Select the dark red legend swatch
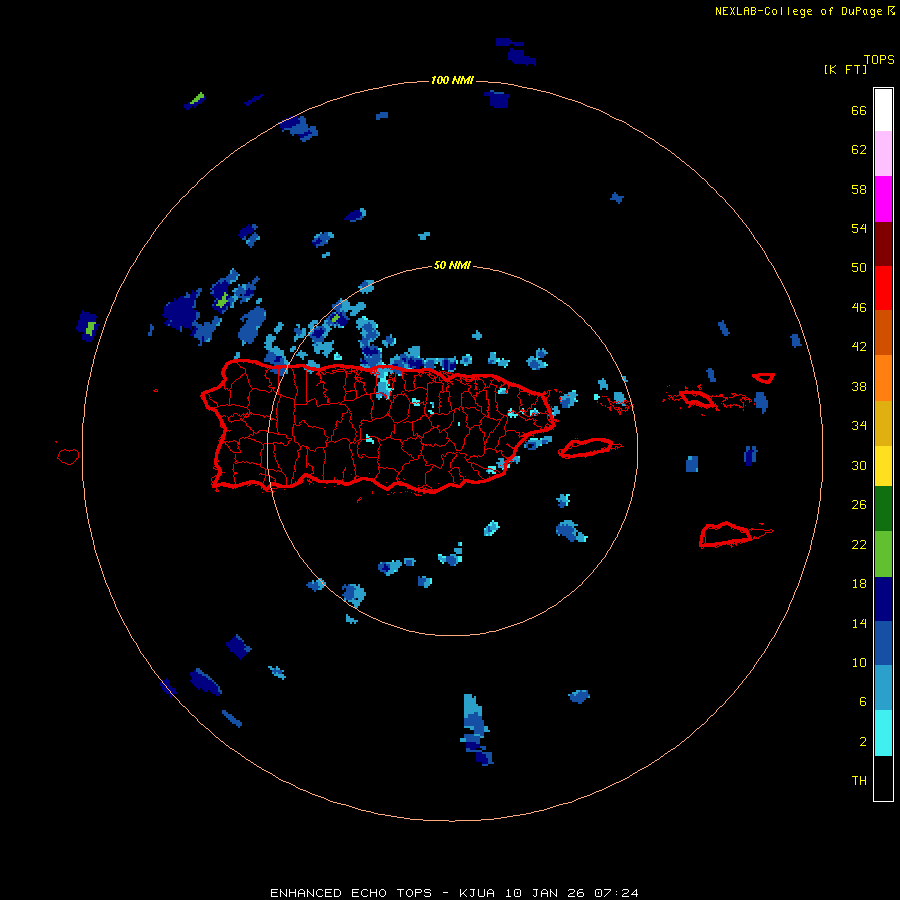Image resolution: width=900 pixels, height=900 pixels. (x=883, y=244)
